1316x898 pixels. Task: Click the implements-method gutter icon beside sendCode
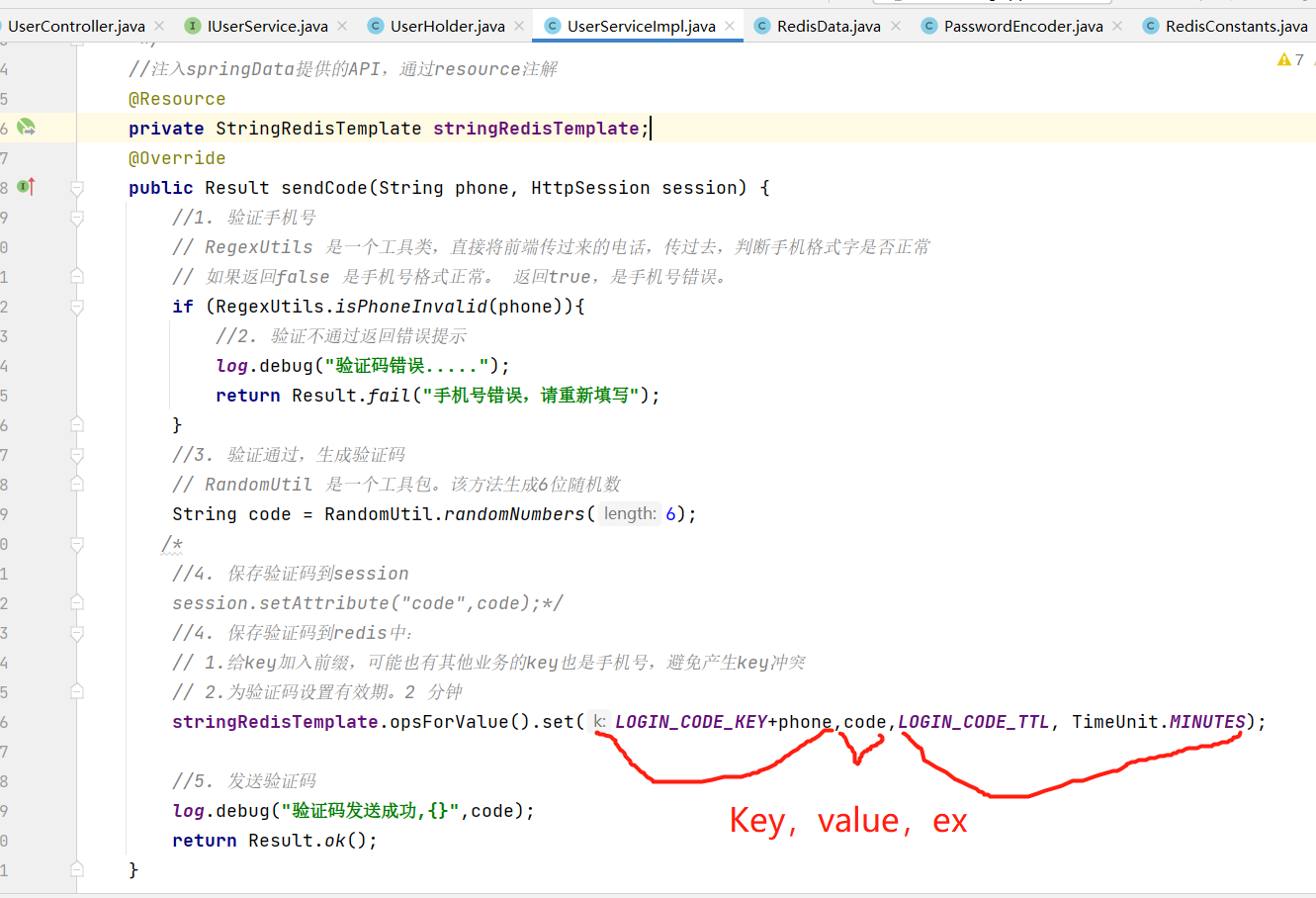click(x=27, y=186)
